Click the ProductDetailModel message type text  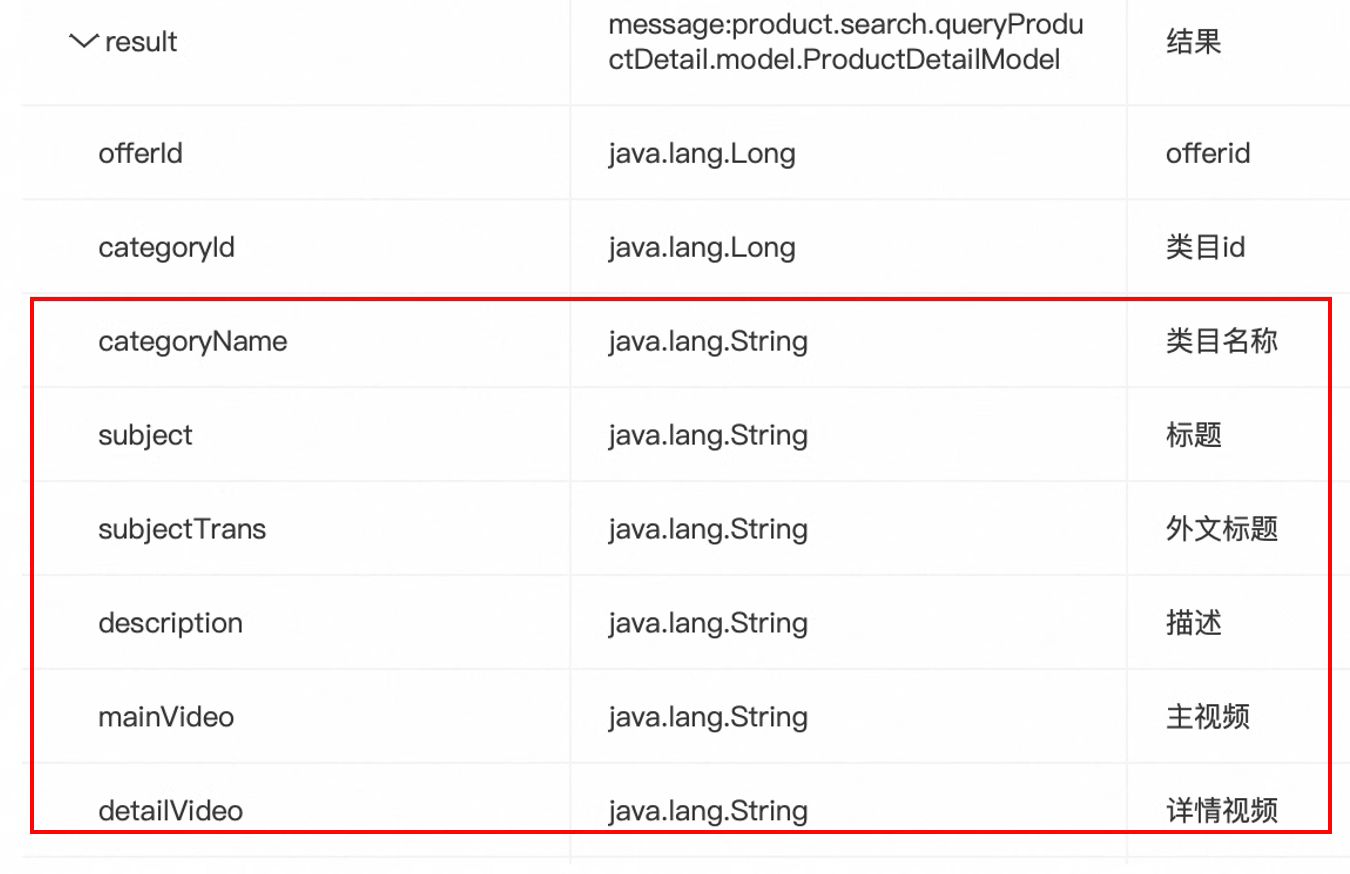point(845,41)
